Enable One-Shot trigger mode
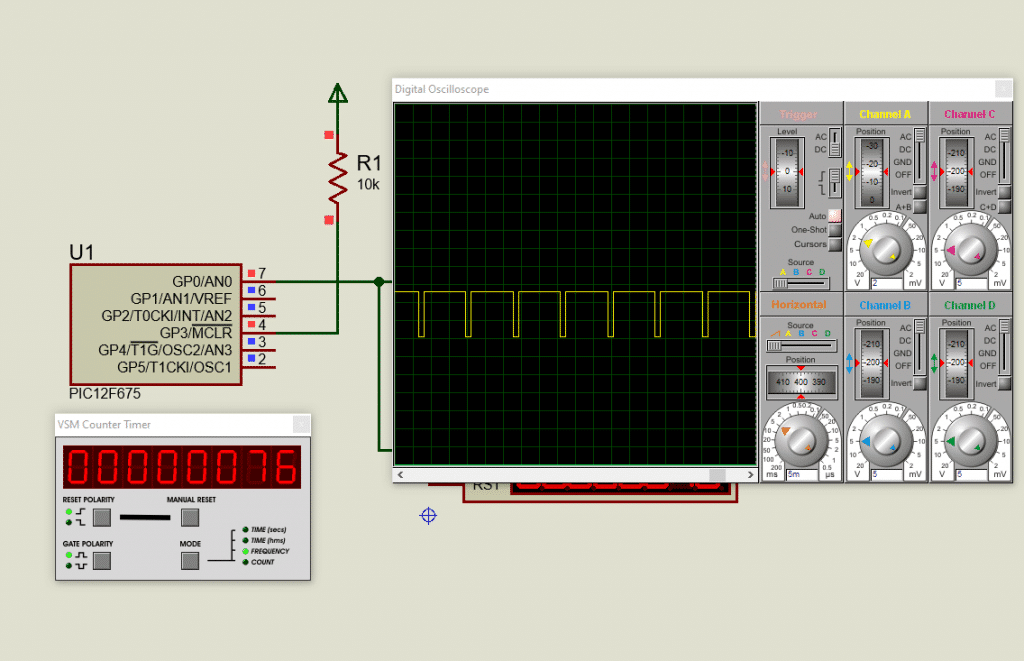Screen dimensions: 1024x661 (835, 230)
